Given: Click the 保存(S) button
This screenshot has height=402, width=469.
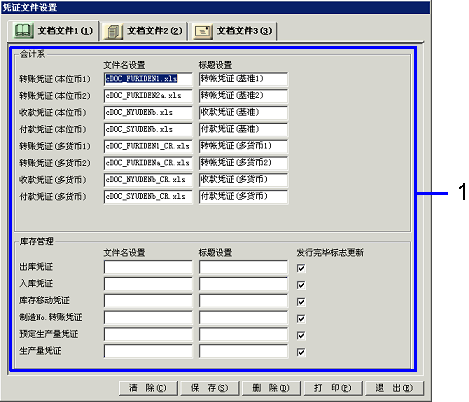Looking at the screenshot, I should pyautogui.click(x=210, y=388).
